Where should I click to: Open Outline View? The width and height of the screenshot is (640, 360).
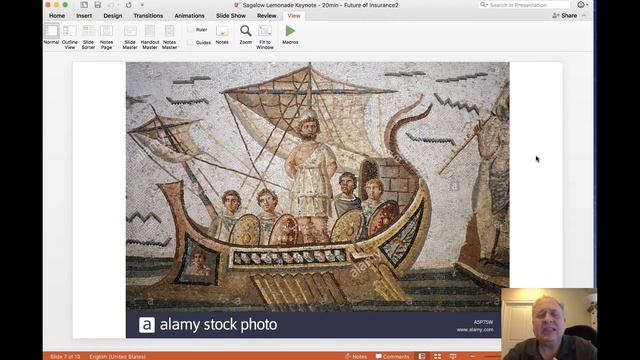(x=70, y=37)
